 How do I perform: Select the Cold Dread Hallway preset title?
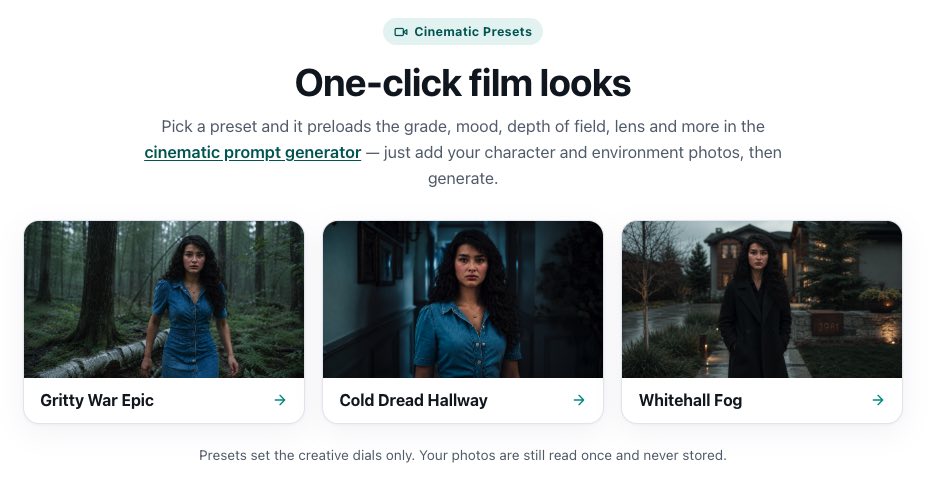(x=414, y=400)
